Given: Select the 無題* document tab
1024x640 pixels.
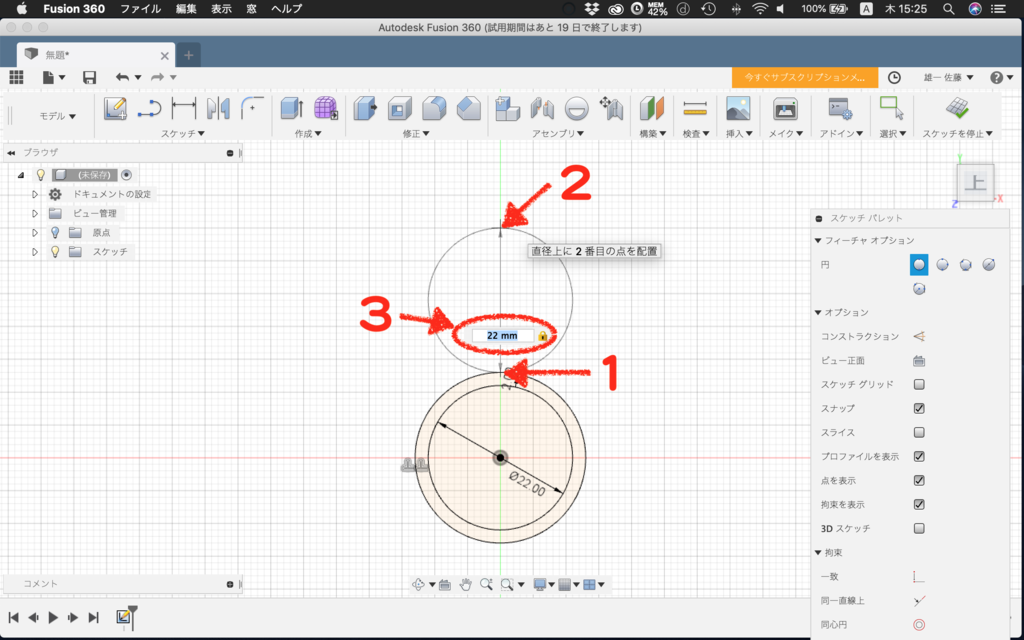Looking at the screenshot, I should pos(95,55).
